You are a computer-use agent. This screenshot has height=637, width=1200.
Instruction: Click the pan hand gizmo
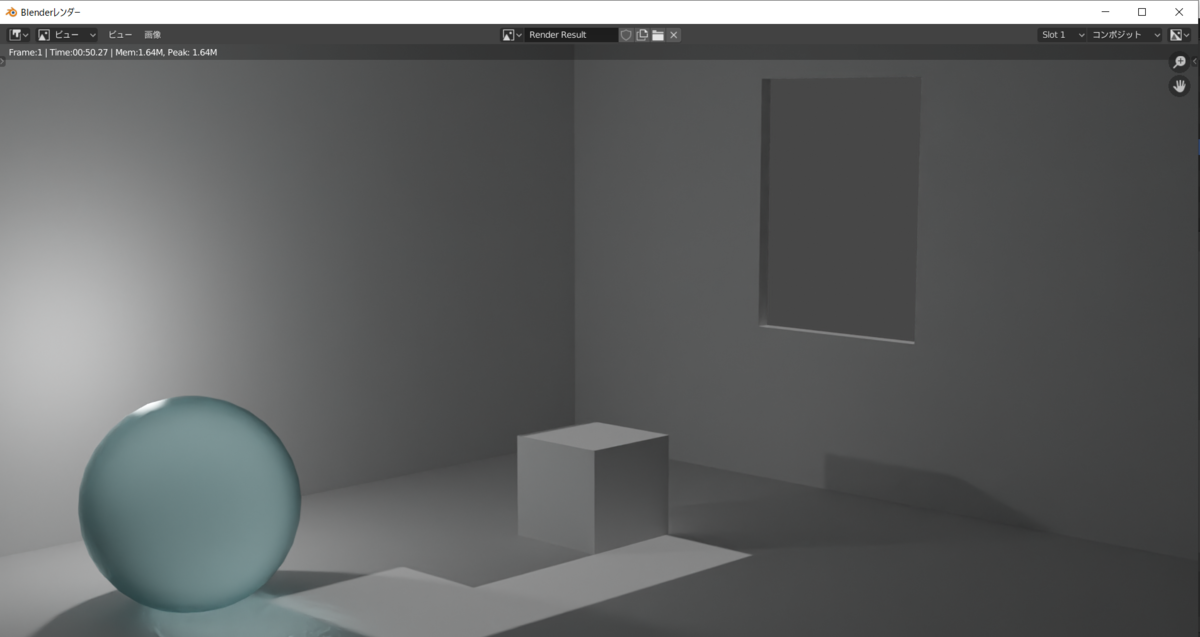(1180, 86)
